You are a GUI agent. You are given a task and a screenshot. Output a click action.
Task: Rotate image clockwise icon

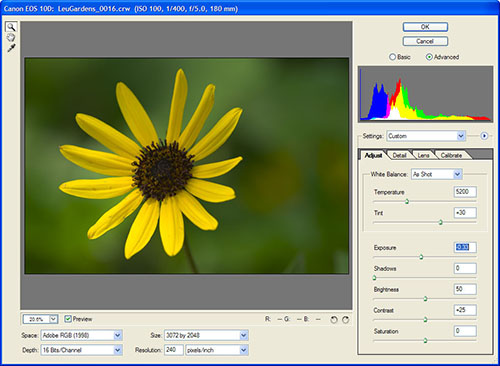[x=346, y=320]
